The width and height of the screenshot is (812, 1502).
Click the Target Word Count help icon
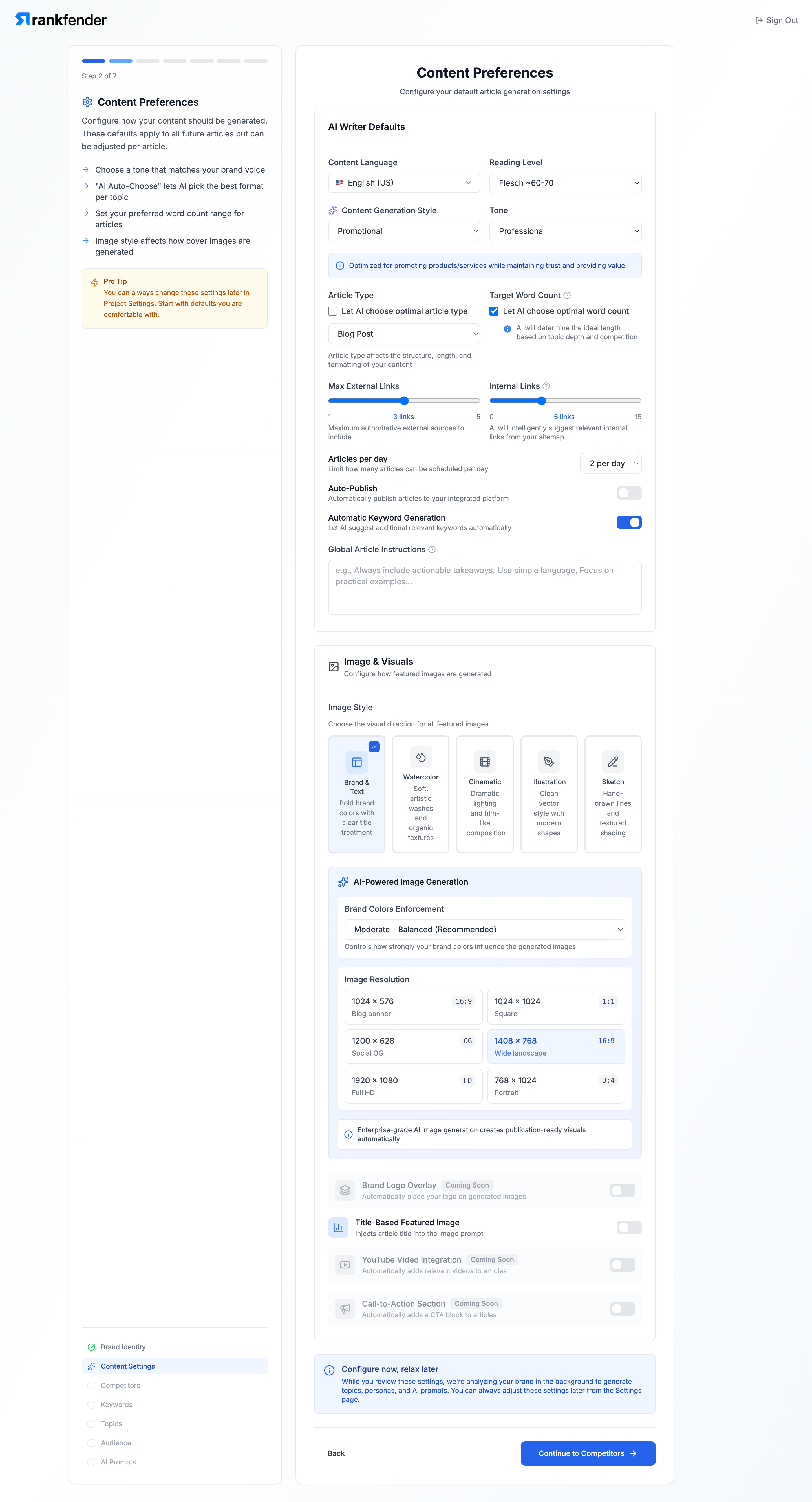pos(567,295)
